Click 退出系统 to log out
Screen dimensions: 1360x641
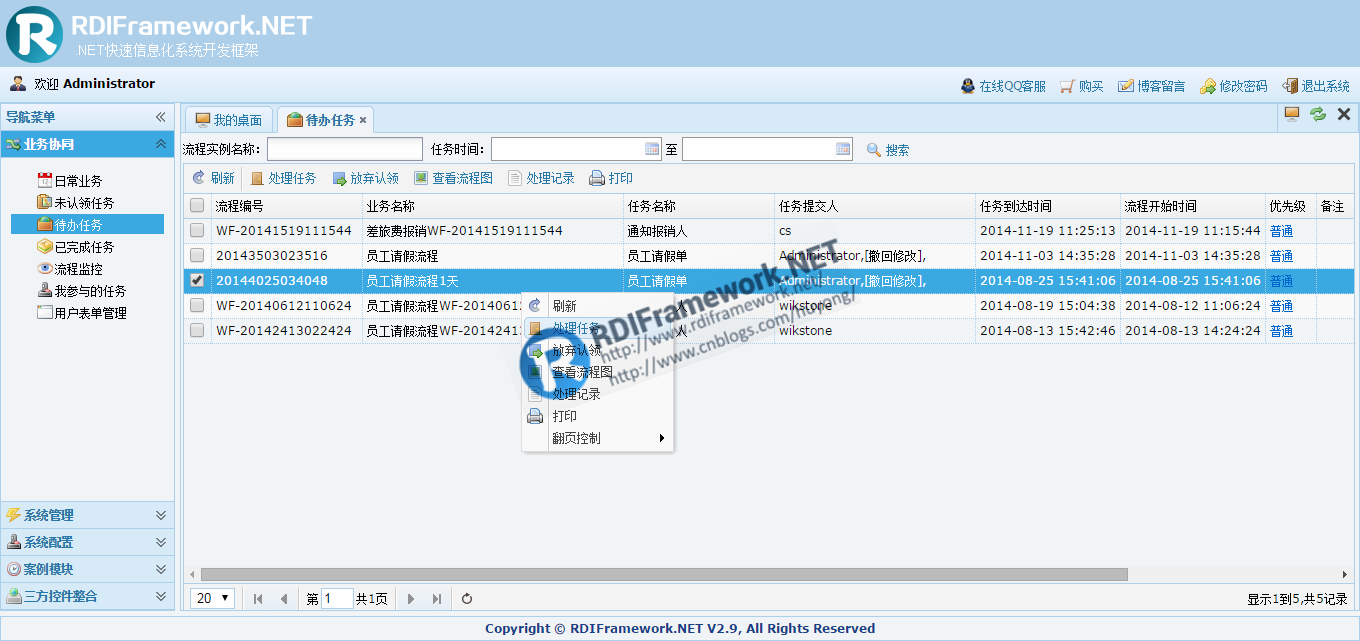coord(1316,86)
